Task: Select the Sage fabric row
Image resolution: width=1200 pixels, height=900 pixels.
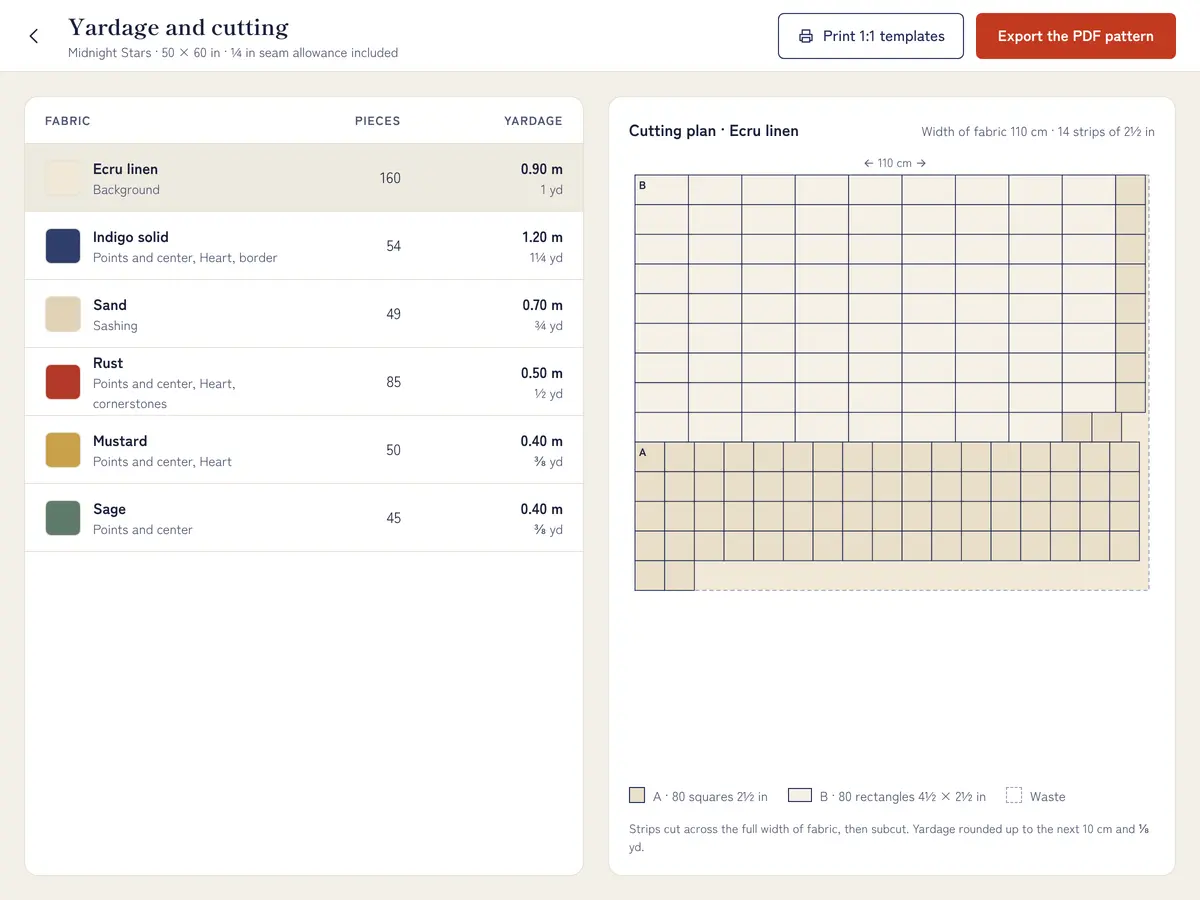Action: (304, 518)
